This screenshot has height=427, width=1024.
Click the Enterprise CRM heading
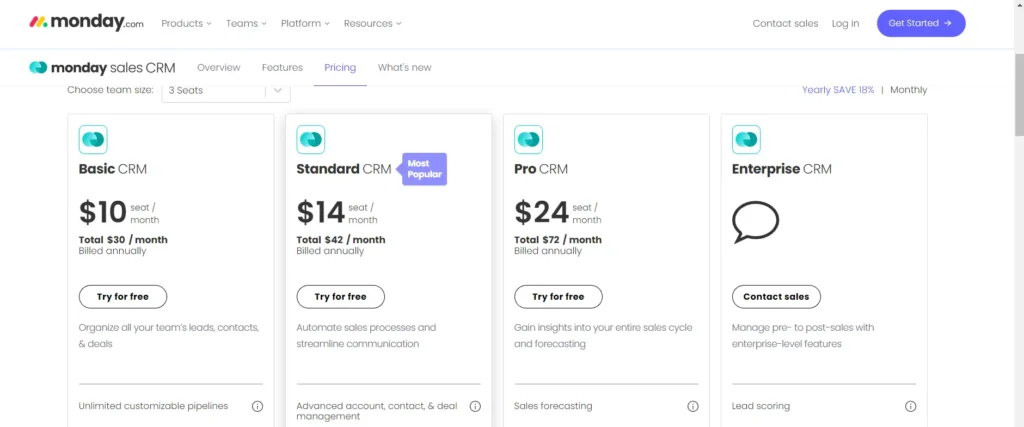click(782, 169)
